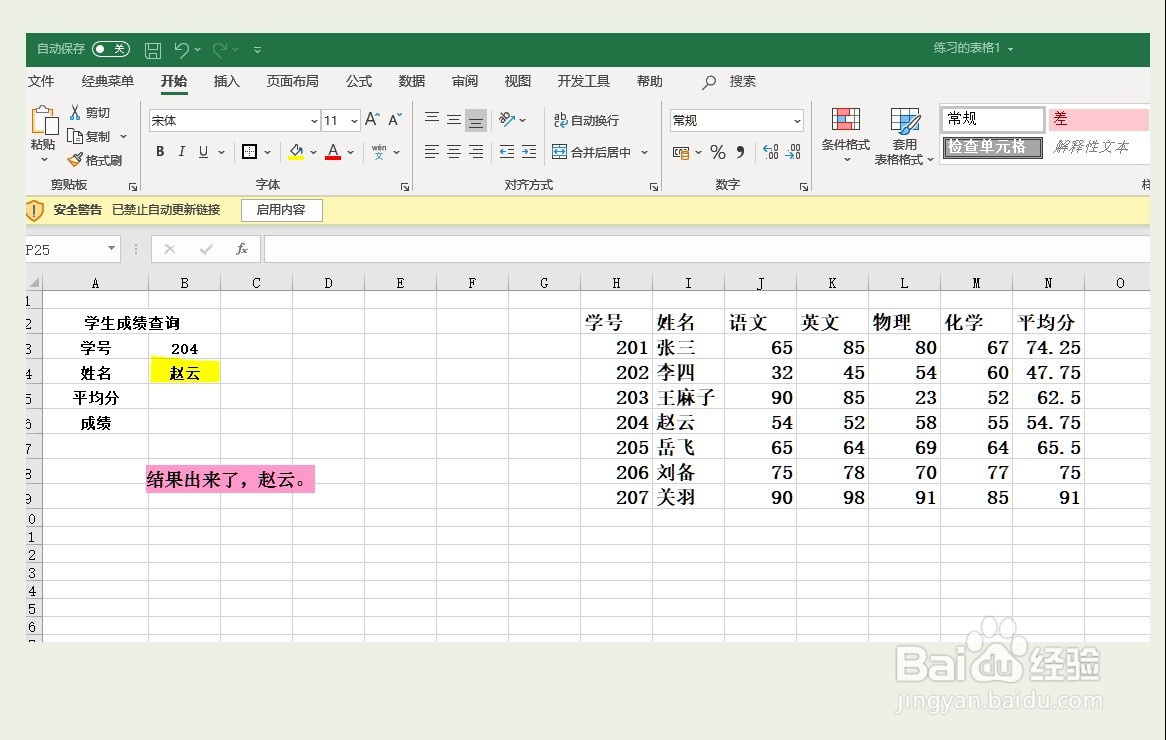This screenshot has width=1166, height=740.
Task: Click the 启用内容 button in security warning
Action: pyautogui.click(x=281, y=210)
